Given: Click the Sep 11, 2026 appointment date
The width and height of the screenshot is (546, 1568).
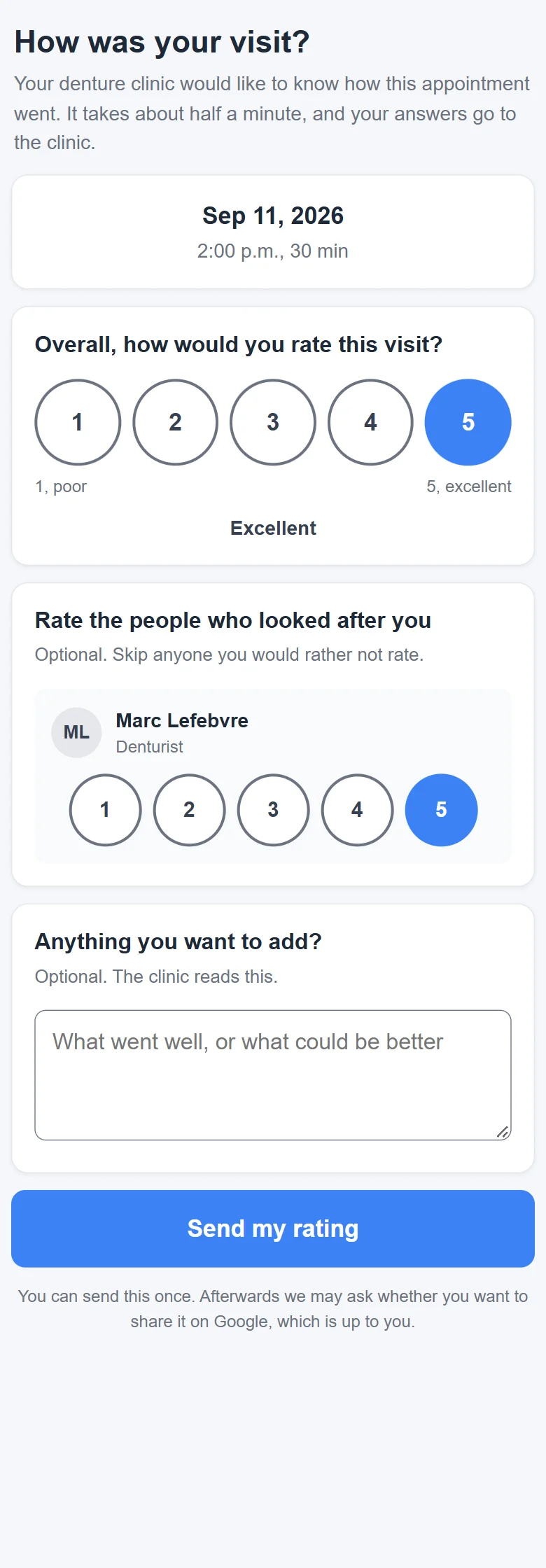Looking at the screenshot, I should pos(273,216).
